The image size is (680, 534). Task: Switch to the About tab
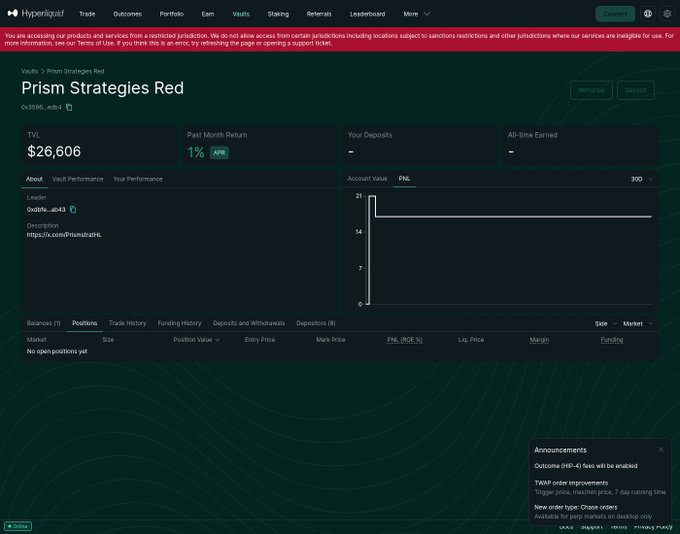pos(34,179)
